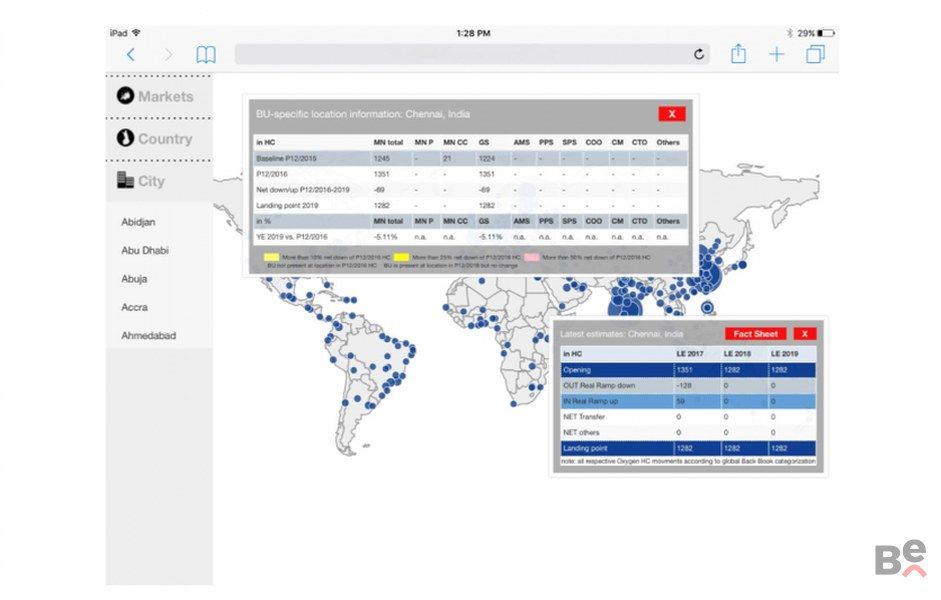Open the Fact Sheet for Chennai

755,334
